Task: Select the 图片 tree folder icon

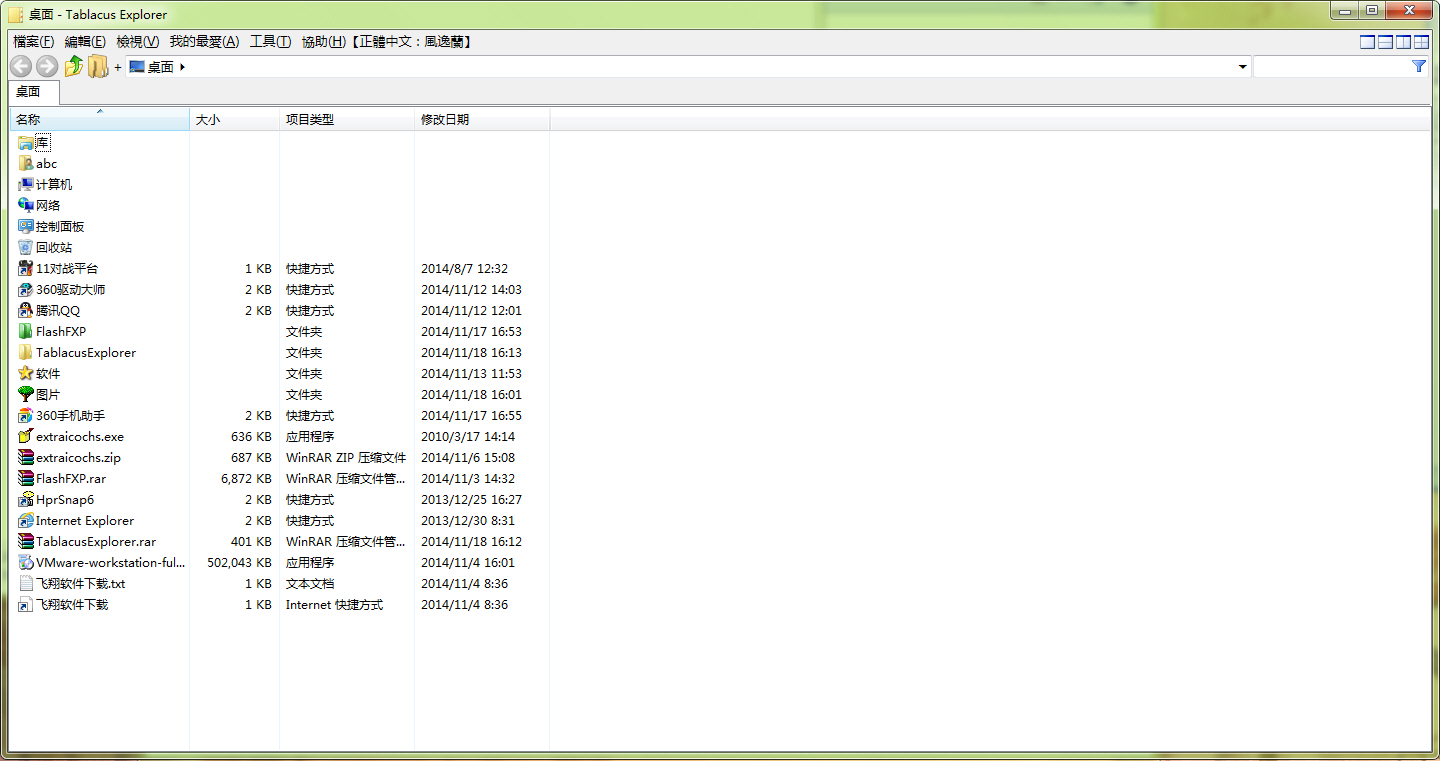Action: point(26,394)
